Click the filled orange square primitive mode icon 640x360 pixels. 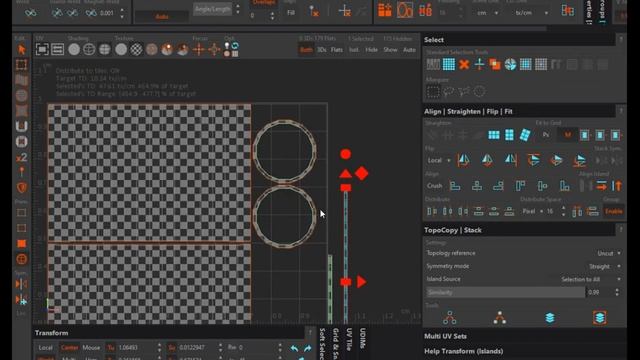tap(22, 244)
